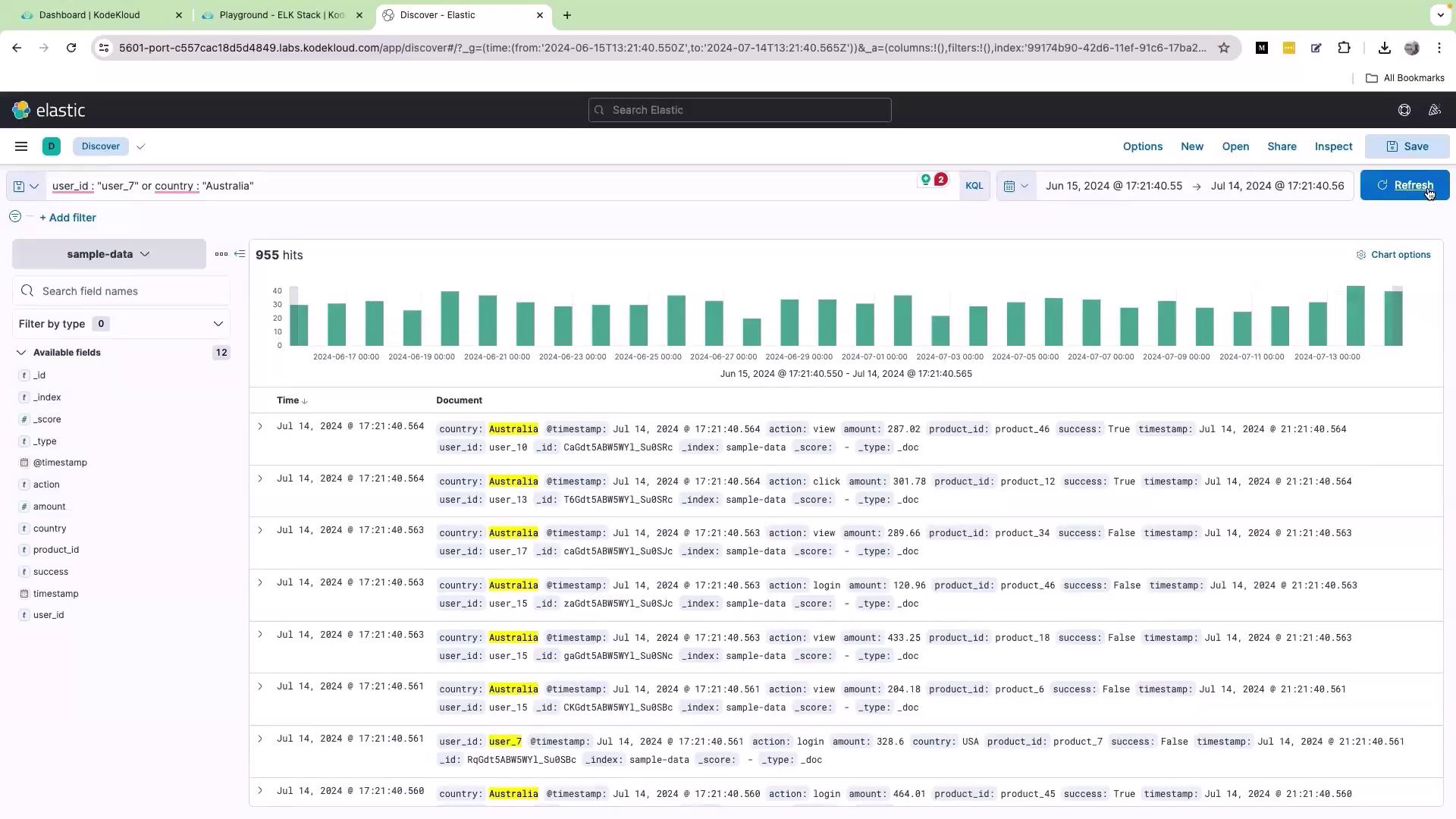Open the help menu icon

pyautogui.click(x=1404, y=110)
